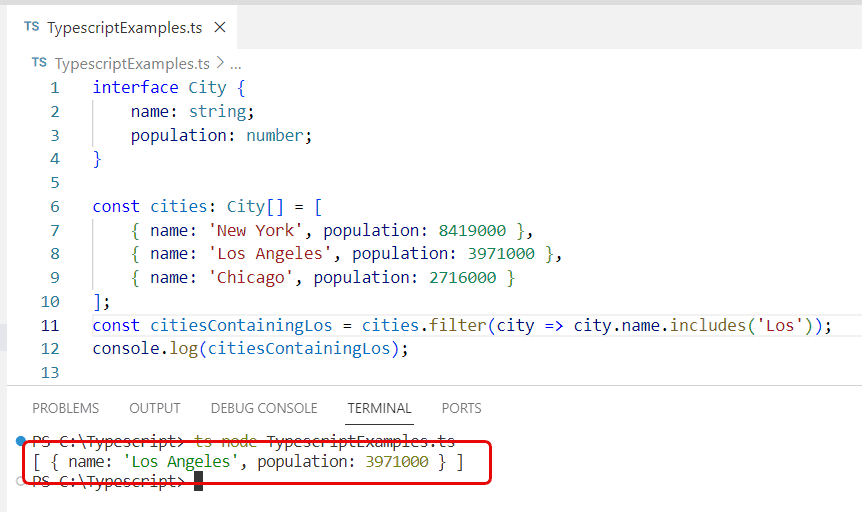Click the TS file icon in the tab
862x512 pixels.
tap(32, 26)
